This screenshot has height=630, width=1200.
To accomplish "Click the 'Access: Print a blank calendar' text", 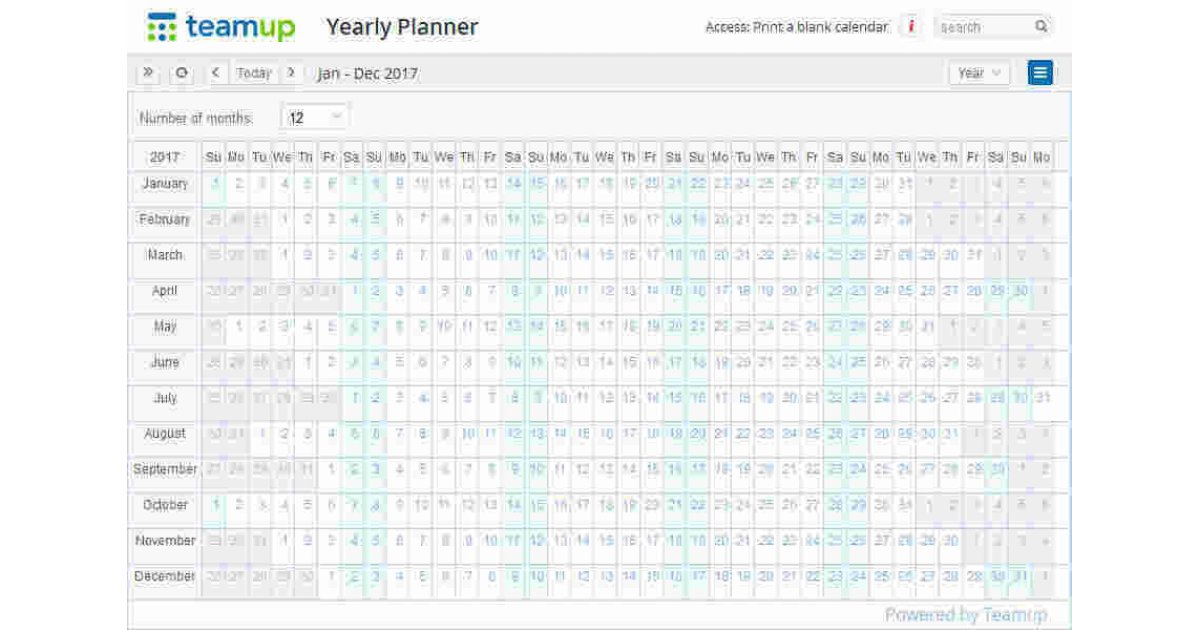I will pos(796,27).
